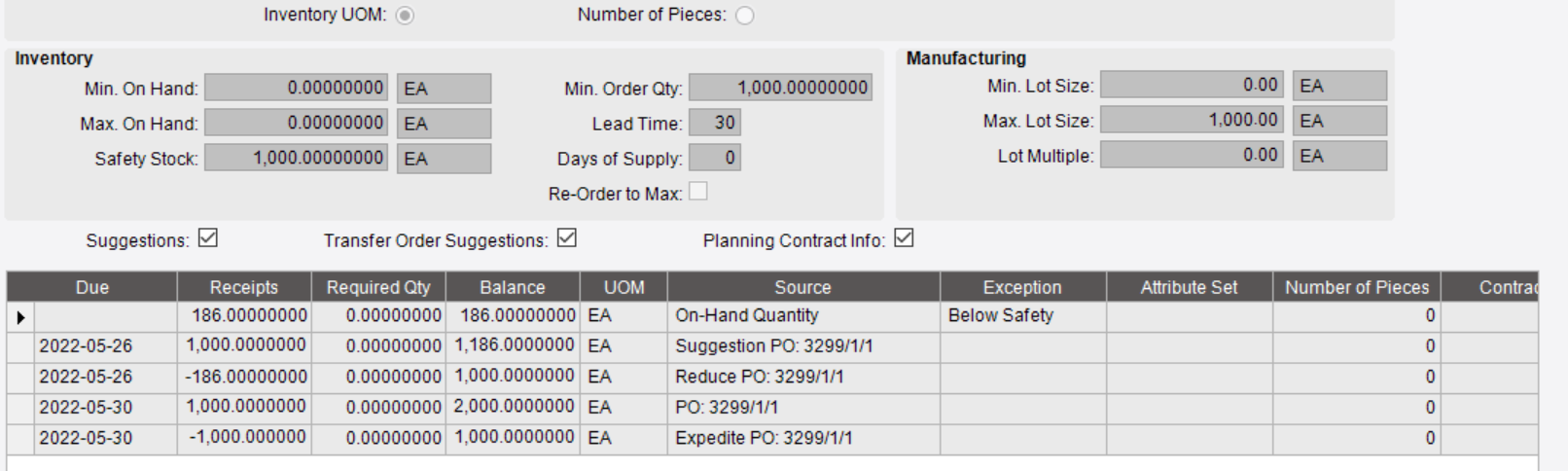1568x471 pixels.
Task: Sort grid by the Due column header
Action: pyautogui.click(x=92, y=287)
